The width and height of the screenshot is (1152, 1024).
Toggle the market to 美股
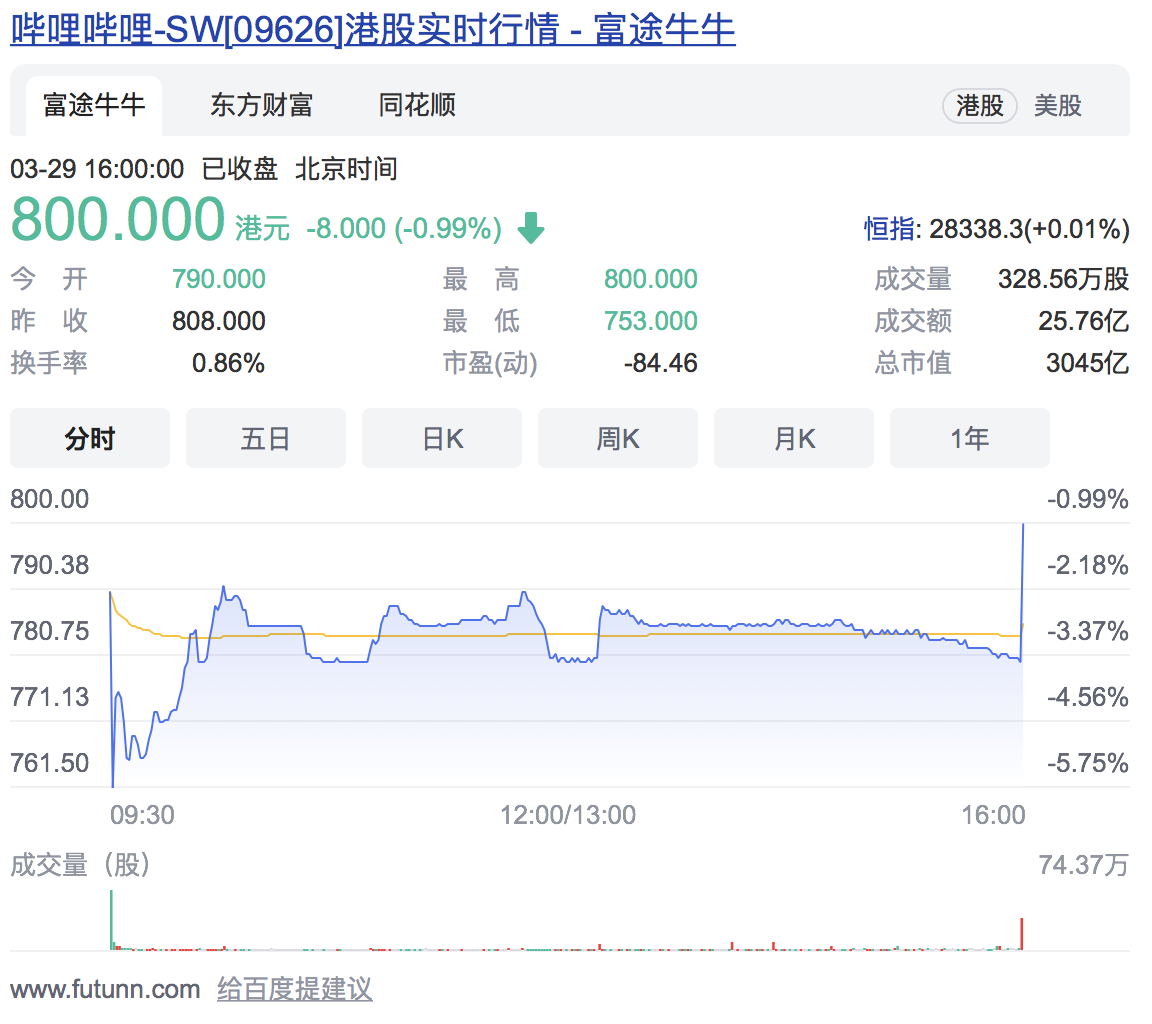click(x=1058, y=106)
